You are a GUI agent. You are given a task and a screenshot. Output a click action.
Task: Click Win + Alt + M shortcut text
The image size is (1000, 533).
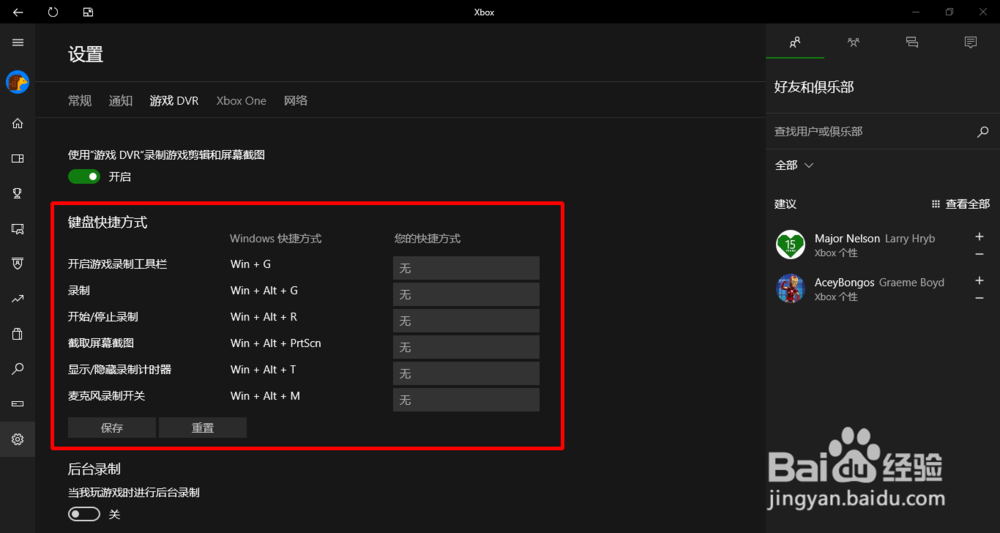(265, 396)
